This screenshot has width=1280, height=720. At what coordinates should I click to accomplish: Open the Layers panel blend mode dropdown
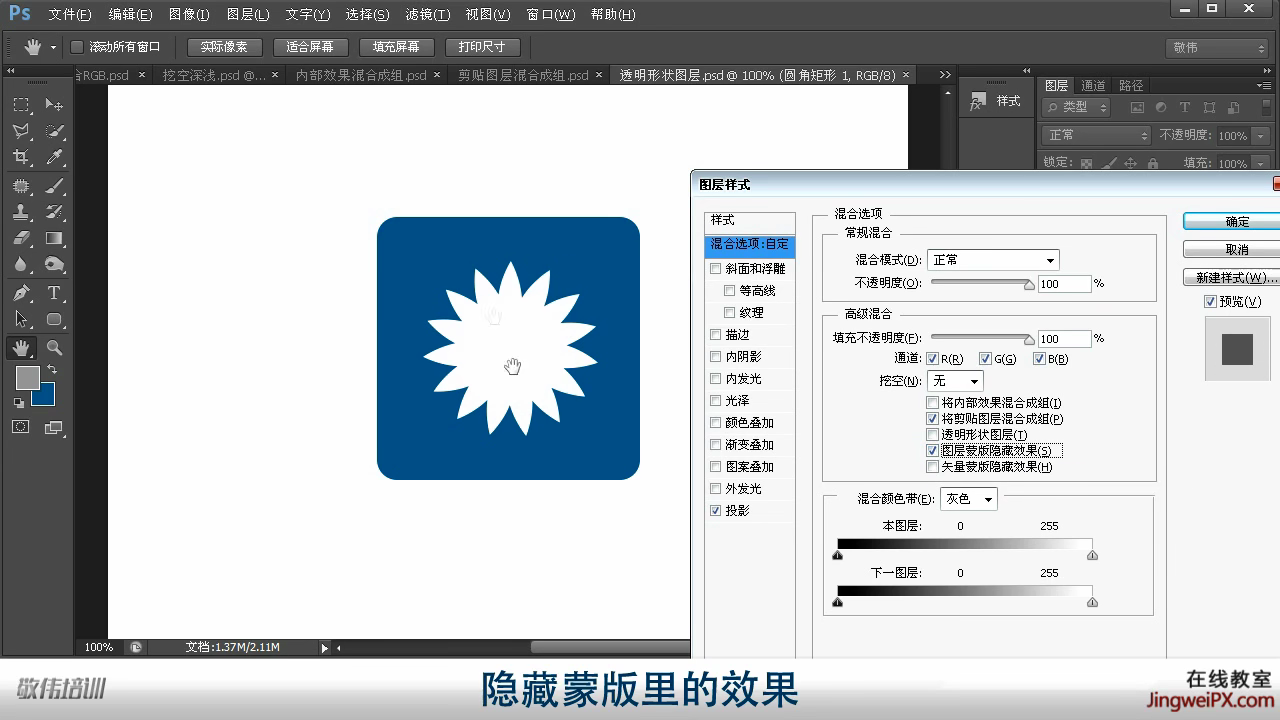click(1097, 135)
